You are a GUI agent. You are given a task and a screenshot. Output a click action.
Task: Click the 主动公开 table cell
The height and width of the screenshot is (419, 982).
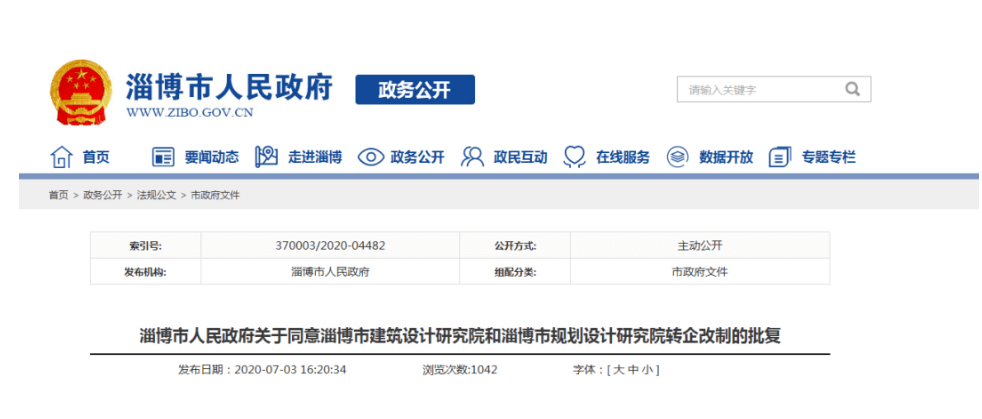pos(700,246)
